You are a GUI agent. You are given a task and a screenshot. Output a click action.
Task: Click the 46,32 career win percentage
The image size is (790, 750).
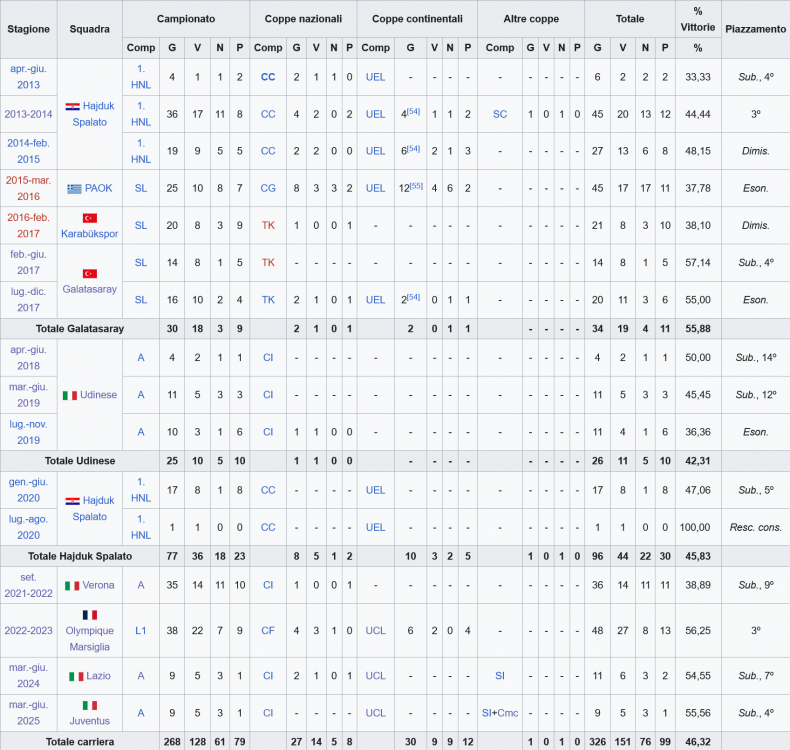point(698,742)
